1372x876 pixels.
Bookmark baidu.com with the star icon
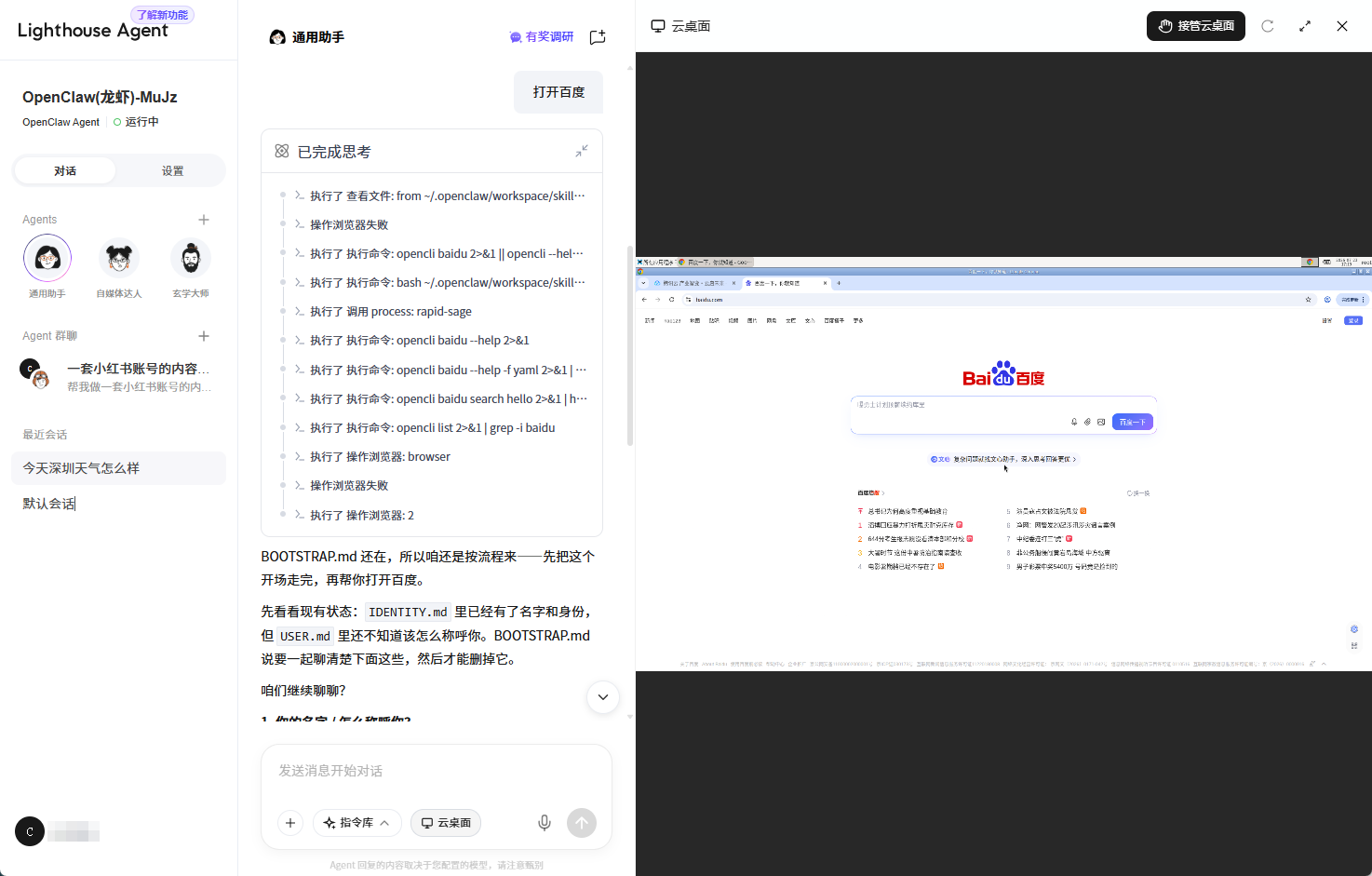(1308, 300)
